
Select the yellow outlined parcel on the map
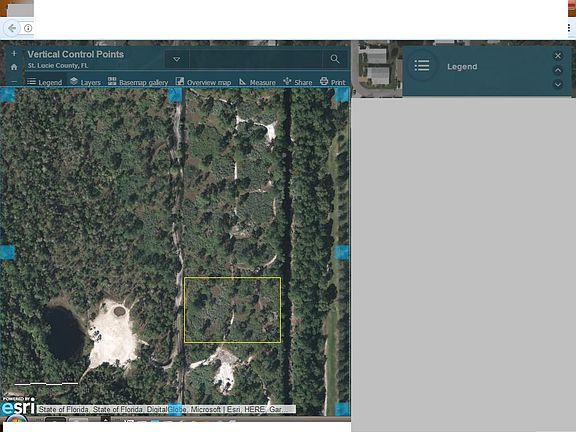pyautogui.click(x=233, y=310)
